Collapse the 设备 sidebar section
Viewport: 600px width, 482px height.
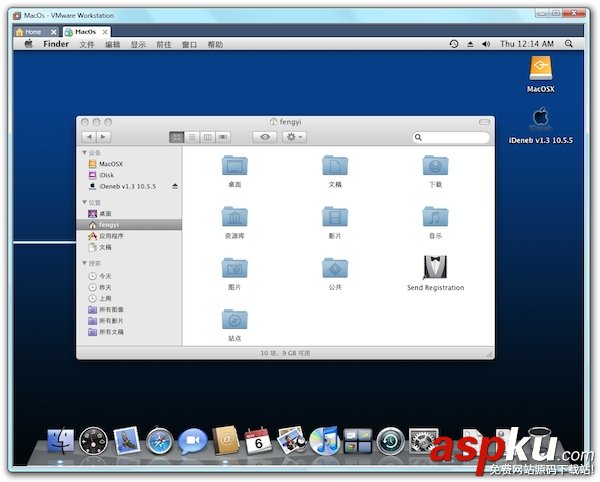tap(85, 153)
